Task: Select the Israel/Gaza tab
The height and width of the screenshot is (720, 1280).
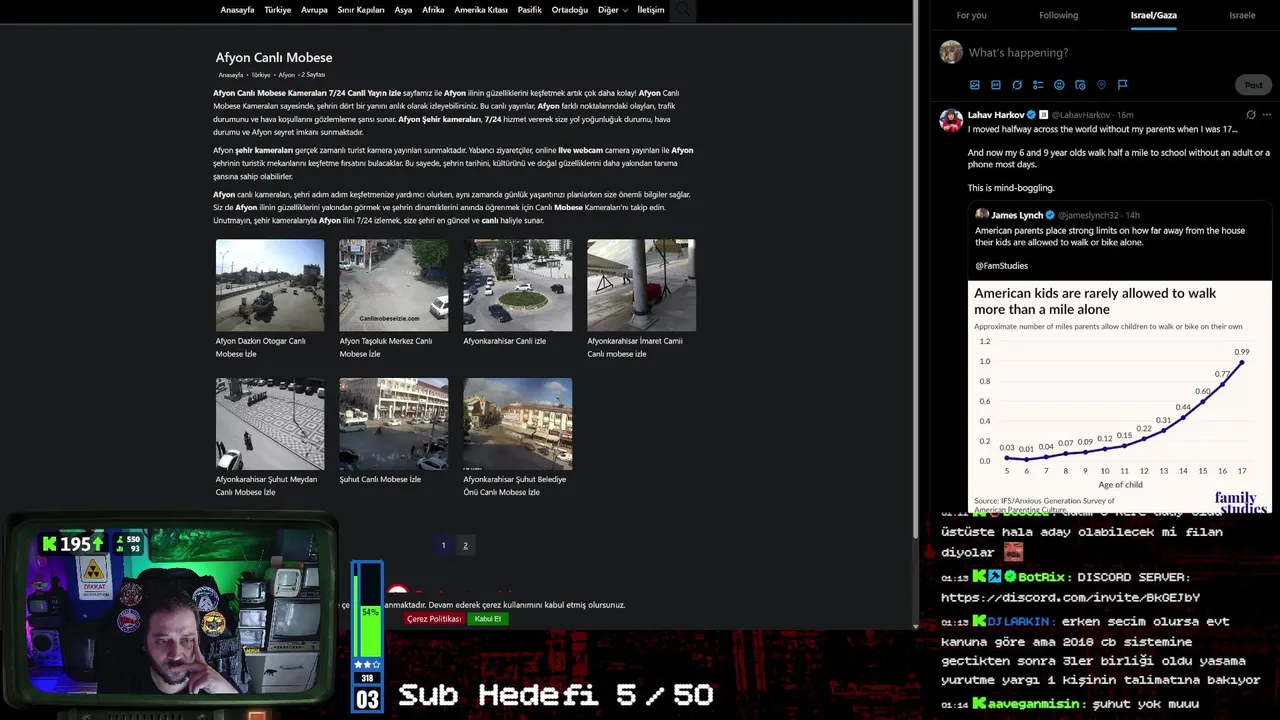Action: click(x=1153, y=15)
